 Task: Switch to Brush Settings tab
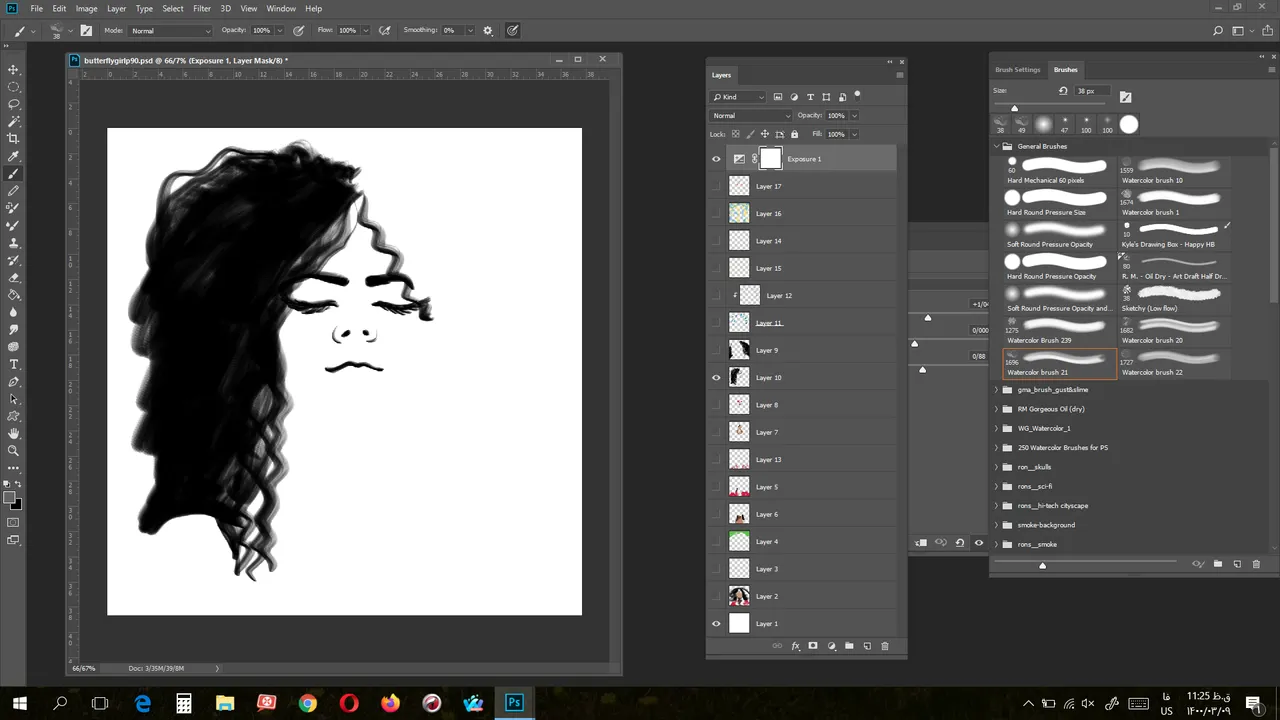click(x=1017, y=70)
